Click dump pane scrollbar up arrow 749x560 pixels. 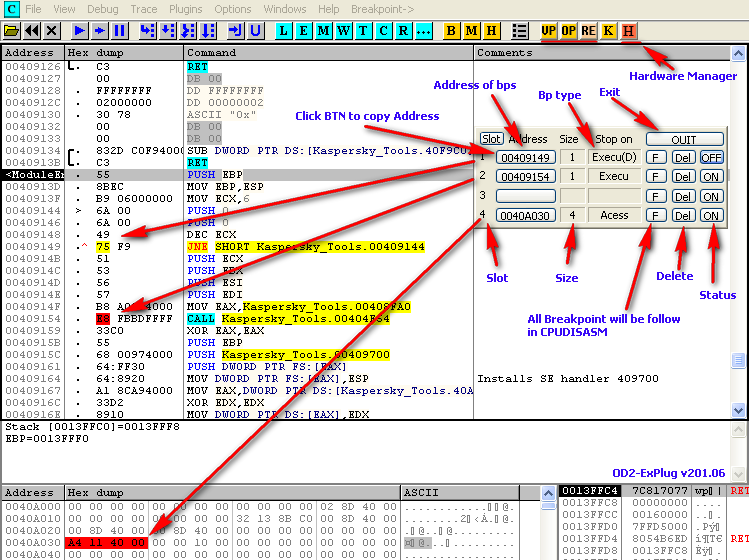coord(548,493)
